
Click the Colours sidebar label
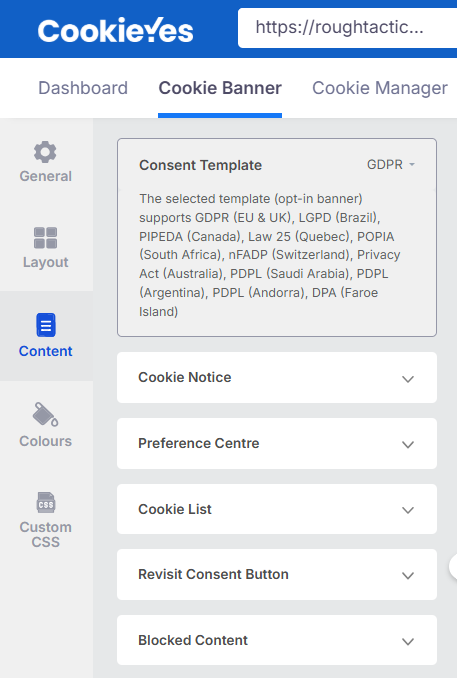pyautogui.click(x=45, y=441)
